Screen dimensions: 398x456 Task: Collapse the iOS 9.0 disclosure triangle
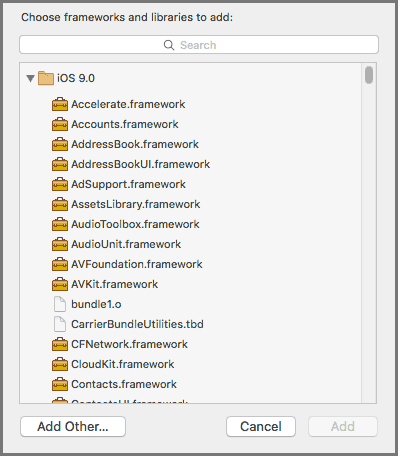(31, 79)
